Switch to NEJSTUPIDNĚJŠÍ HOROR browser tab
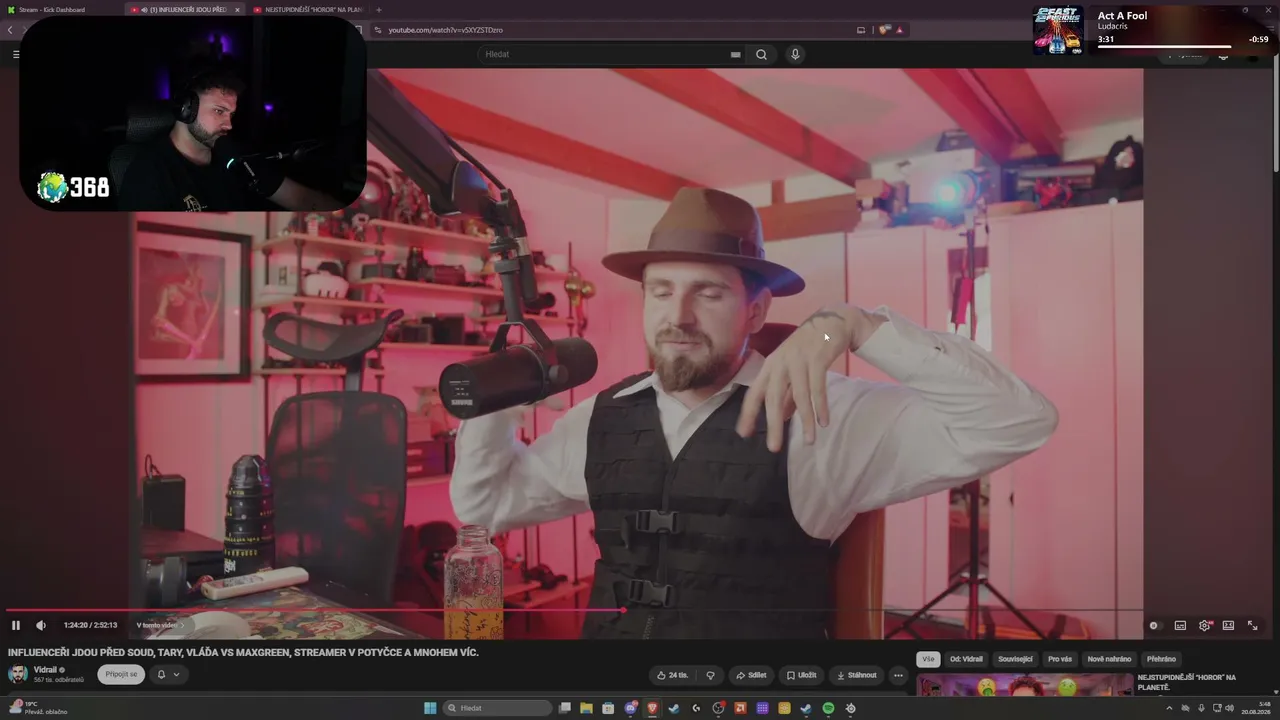Viewport: 1280px width, 720px height. (x=307, y=10)
